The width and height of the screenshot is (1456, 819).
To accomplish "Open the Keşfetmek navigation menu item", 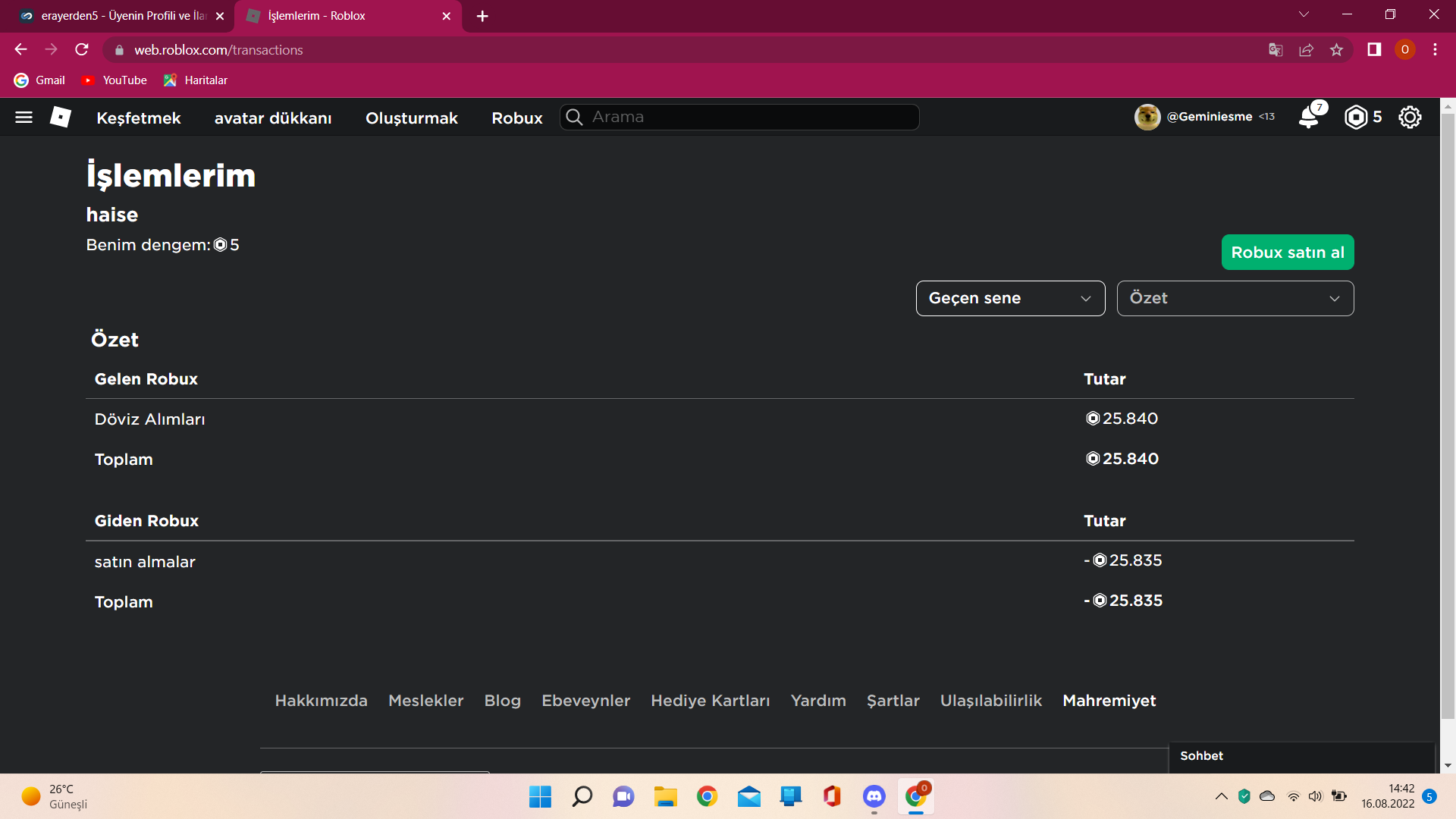I will click(x=139, y=118).
